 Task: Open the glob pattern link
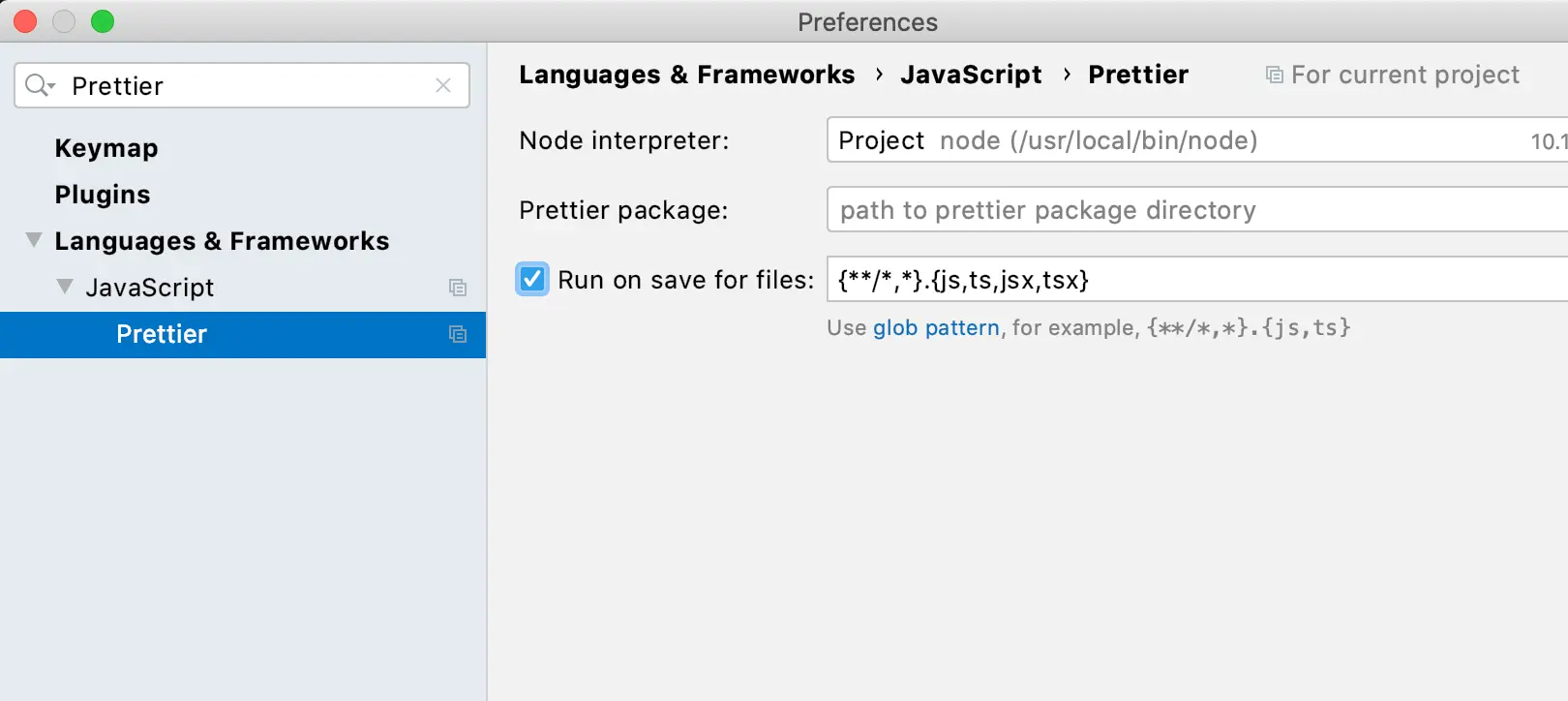click(935, 328)
